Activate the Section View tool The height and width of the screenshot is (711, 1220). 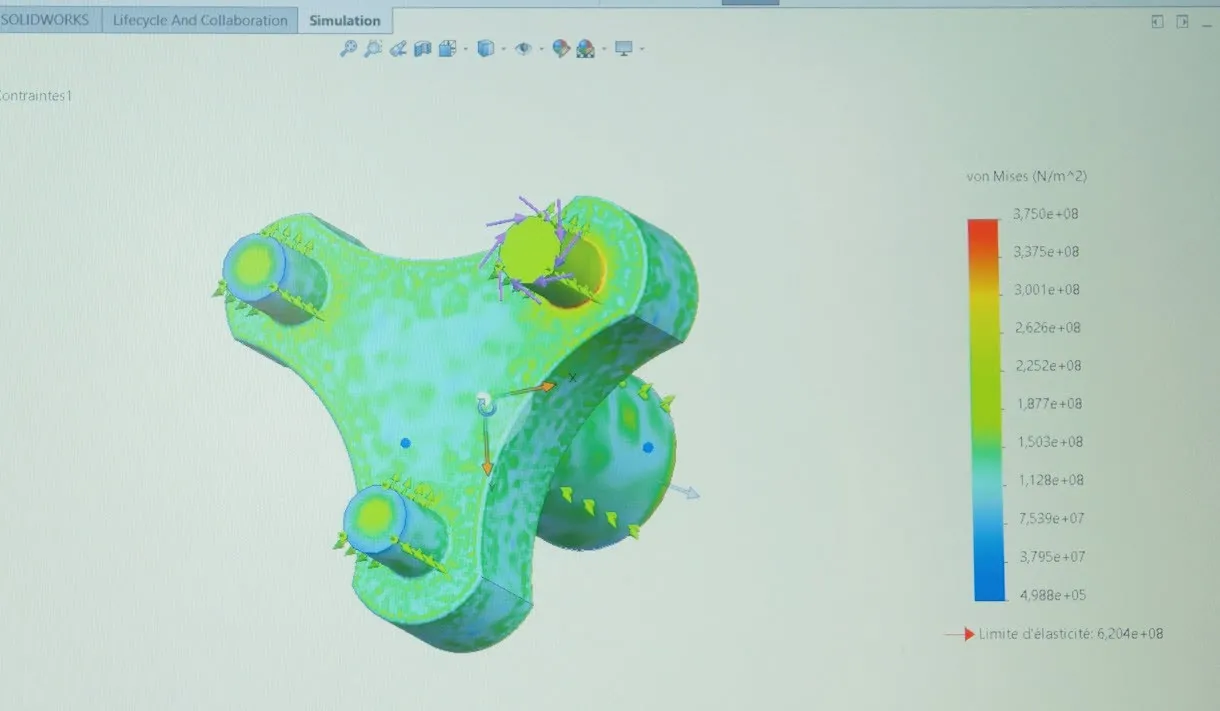(422, 48)
